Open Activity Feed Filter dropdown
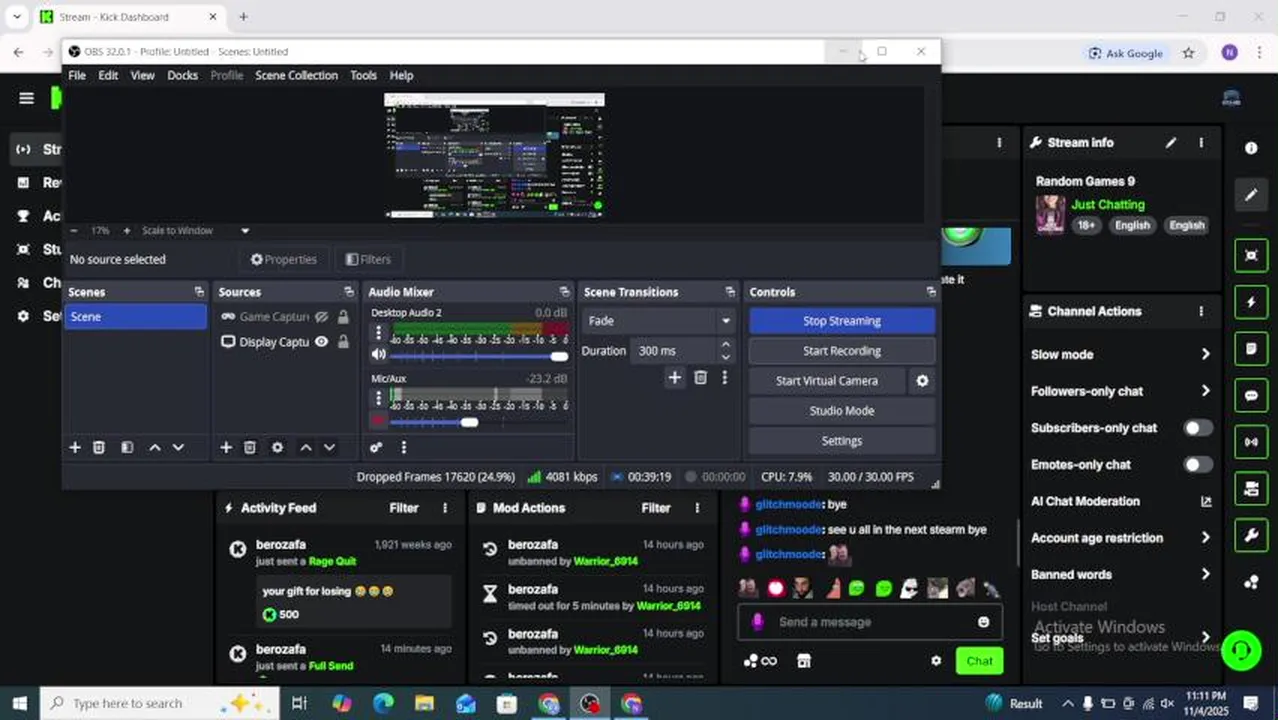The image size is (1278, 720). tap(404, 508)
